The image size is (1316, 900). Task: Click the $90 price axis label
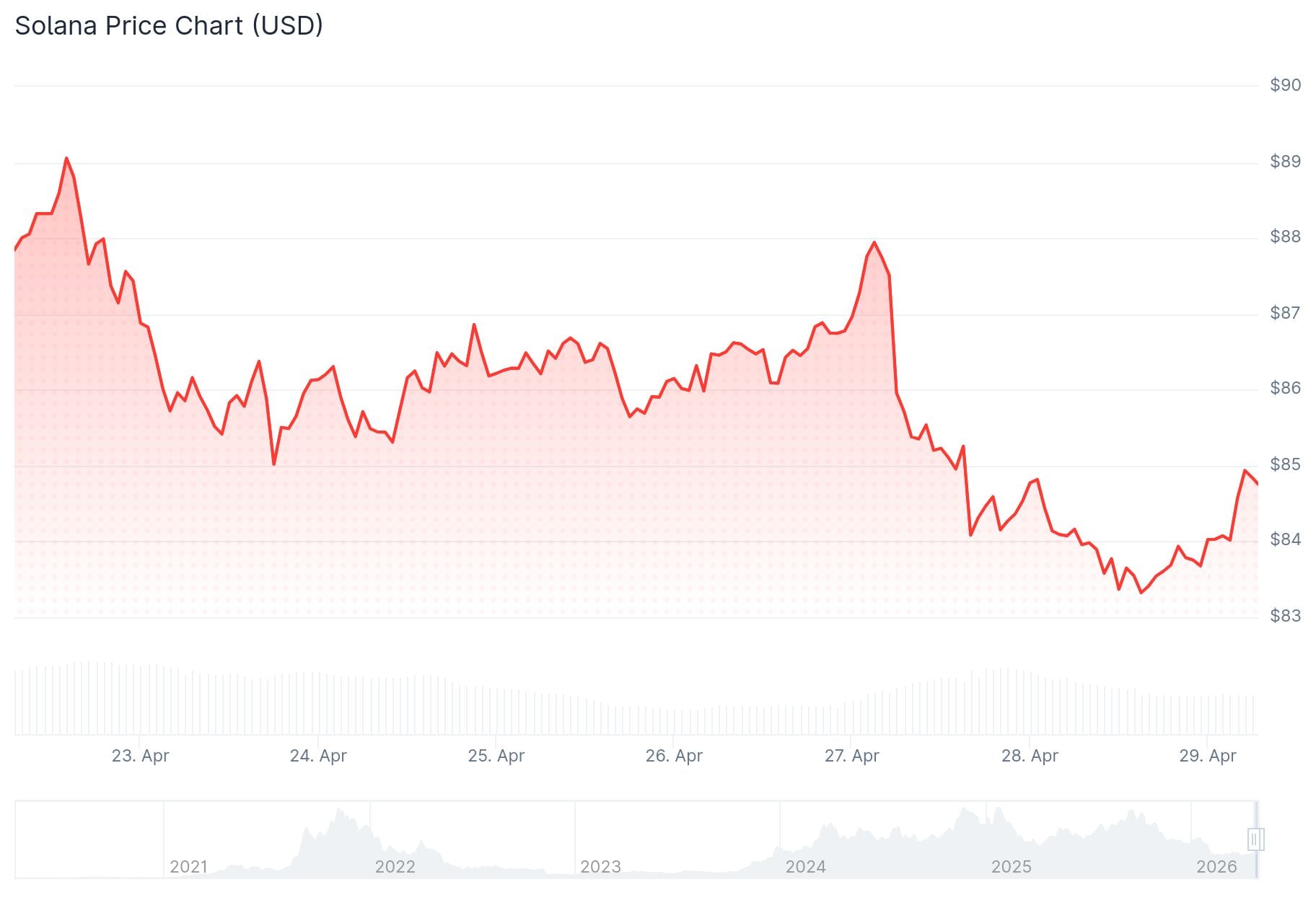point(1285,85)
